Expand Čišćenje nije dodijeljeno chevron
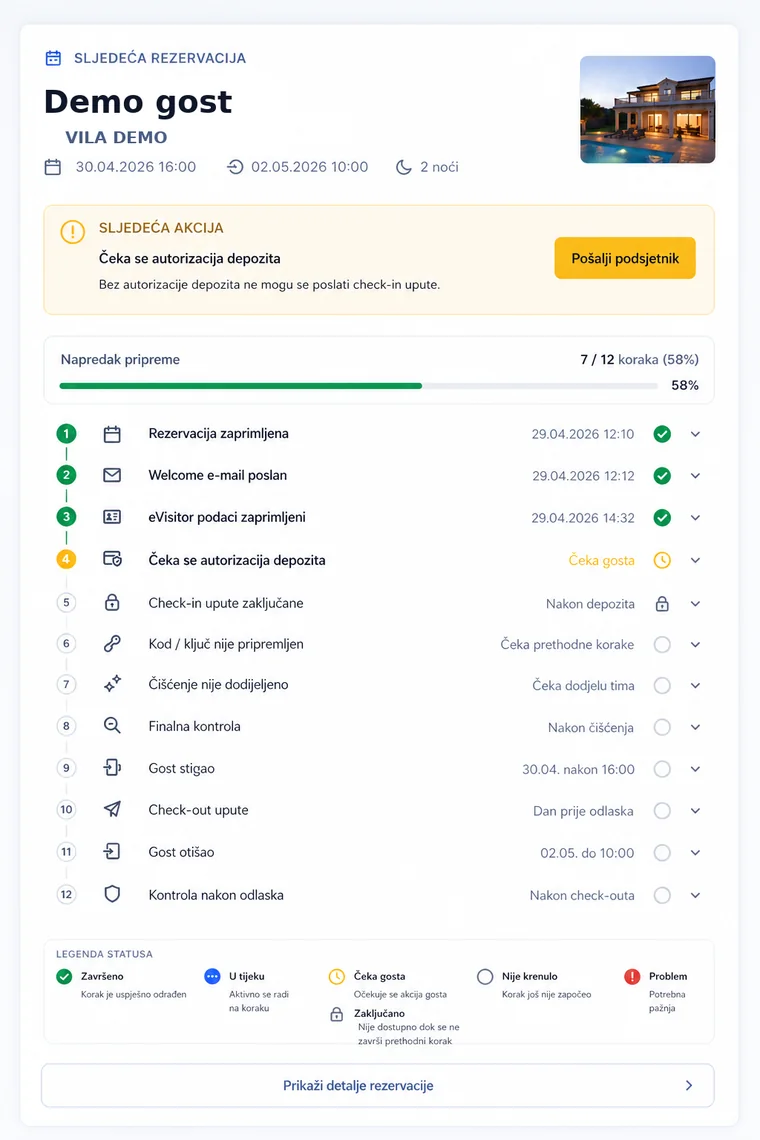The width and height of the screenshot is (760, 1140). coord(695,686)
